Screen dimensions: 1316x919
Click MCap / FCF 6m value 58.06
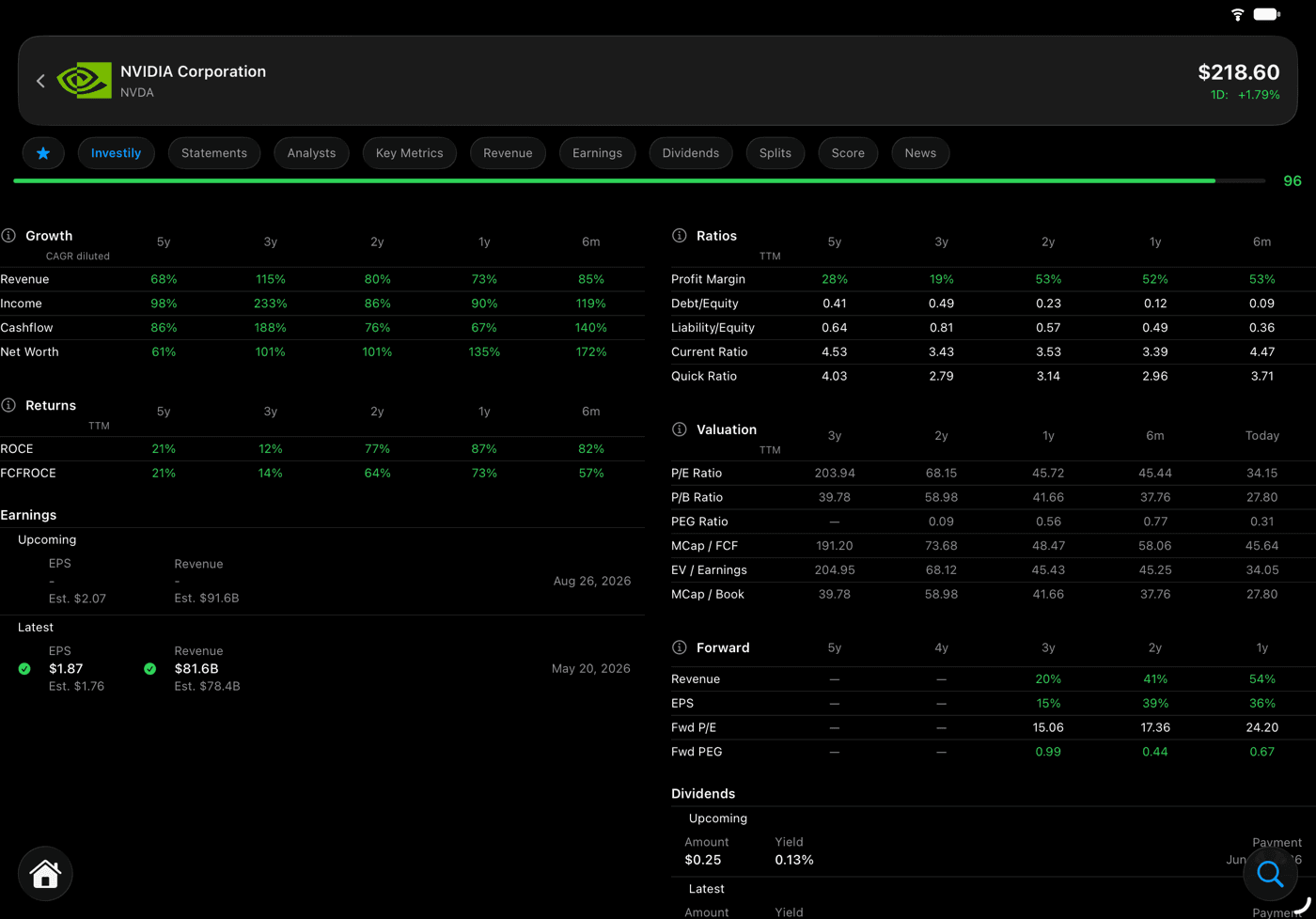pos(1155,546)
